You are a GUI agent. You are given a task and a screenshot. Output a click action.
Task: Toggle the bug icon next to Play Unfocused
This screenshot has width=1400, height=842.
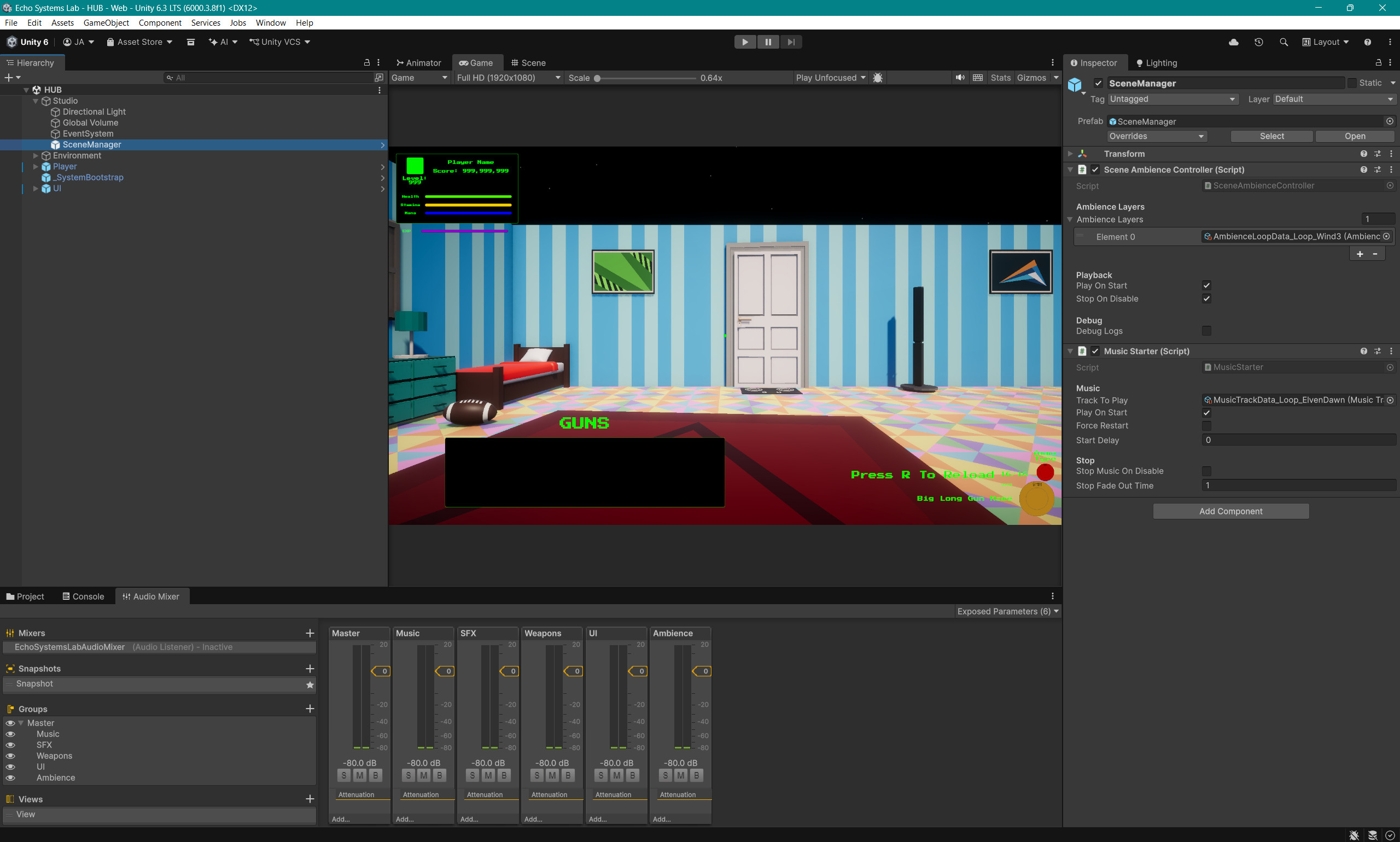(x=877, y=78)
